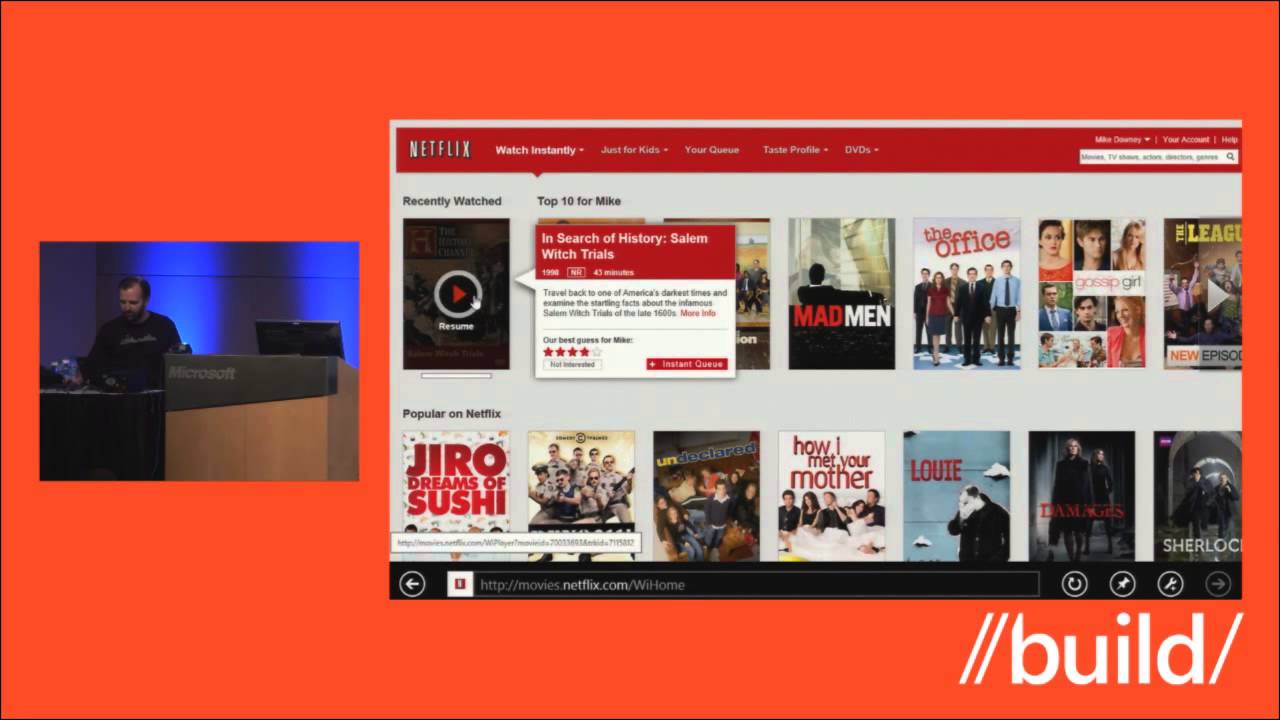The width and height of the screenshot is (1280, 720).
Task: Go to Your Queue
Action: [712, 150]
